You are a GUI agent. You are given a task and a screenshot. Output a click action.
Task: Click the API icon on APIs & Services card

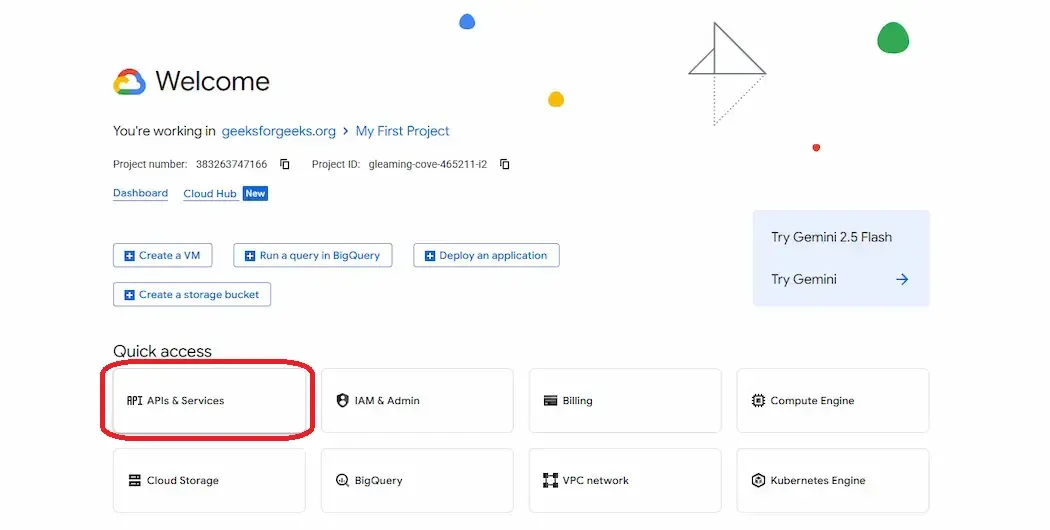(x=135, y=401)
